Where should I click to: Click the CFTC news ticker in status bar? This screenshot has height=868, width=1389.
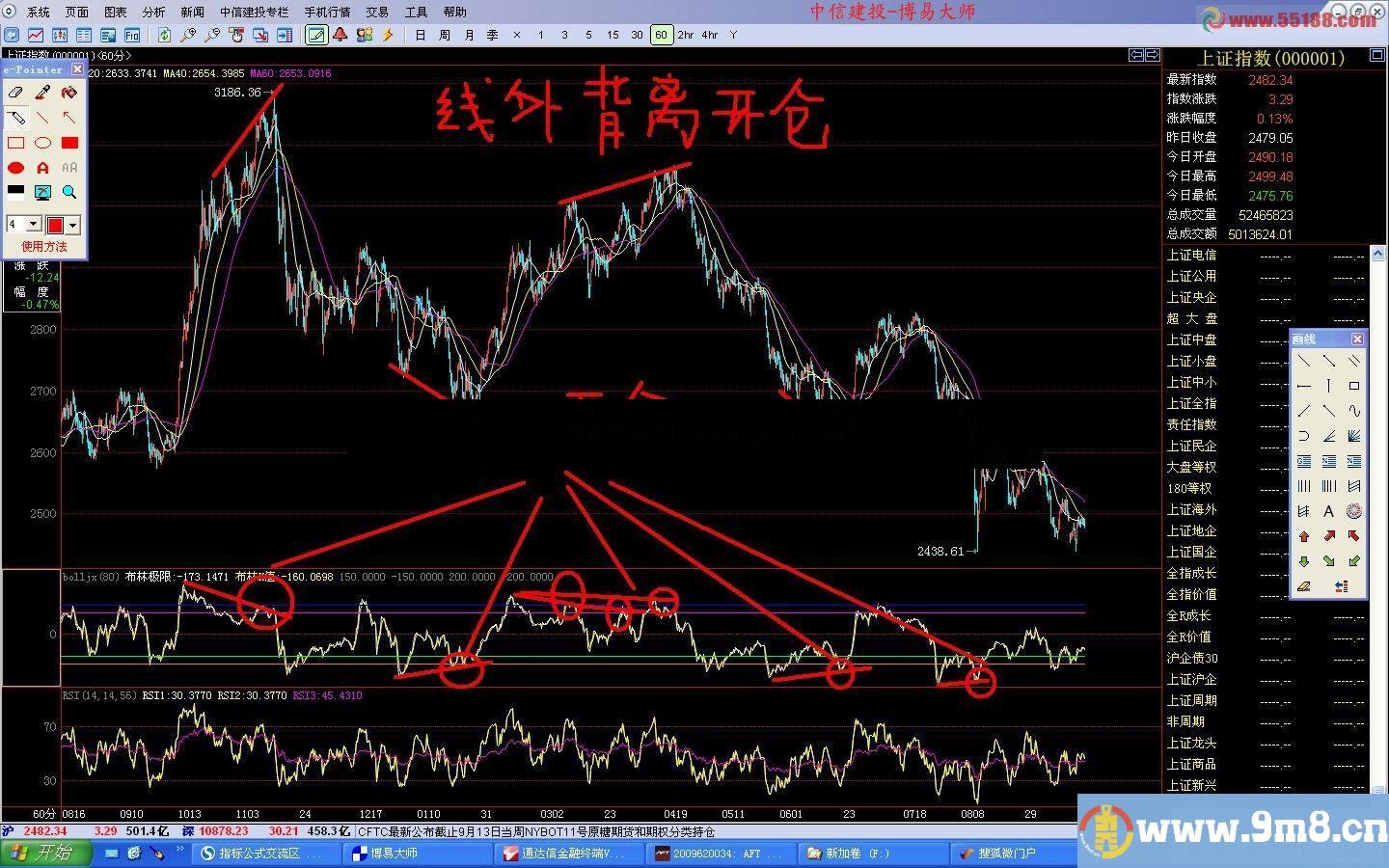[x=537, y=831]
